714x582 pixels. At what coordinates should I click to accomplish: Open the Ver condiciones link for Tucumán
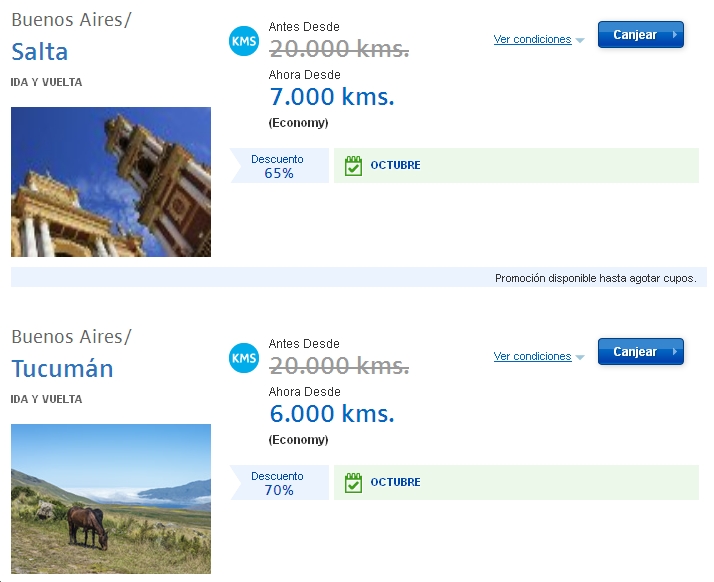pos(532,357)
